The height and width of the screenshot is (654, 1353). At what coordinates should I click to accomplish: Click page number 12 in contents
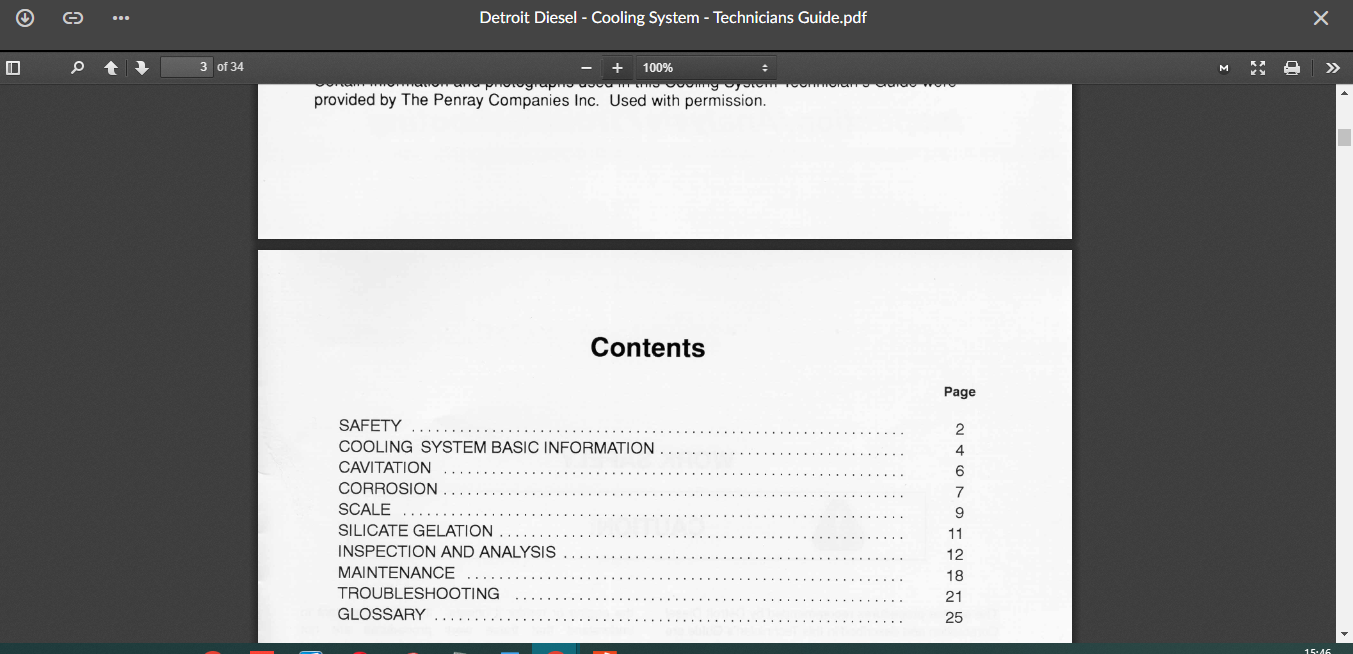[x=955, y=555]
